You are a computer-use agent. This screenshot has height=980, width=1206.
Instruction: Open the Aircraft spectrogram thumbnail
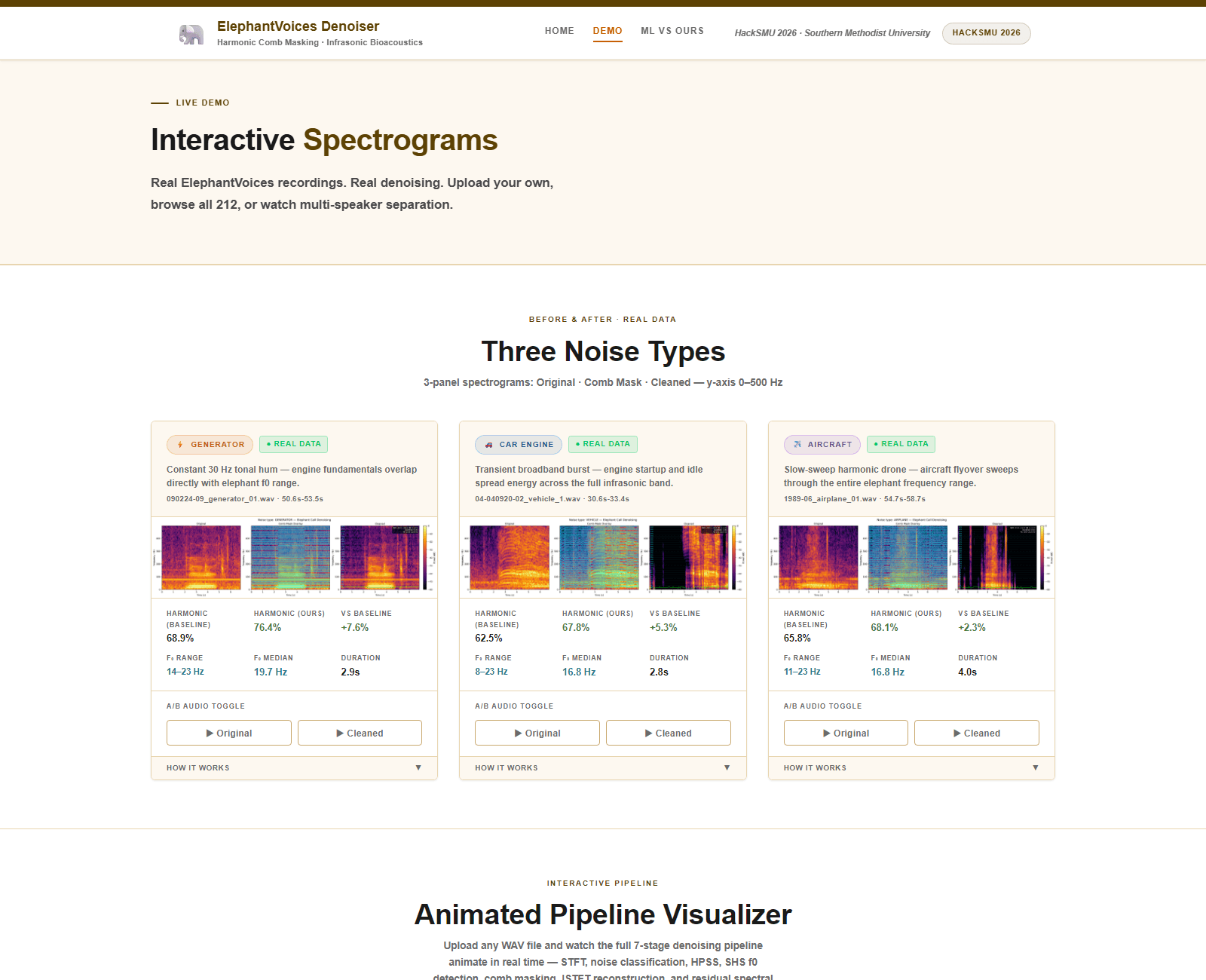click(911, 557)
